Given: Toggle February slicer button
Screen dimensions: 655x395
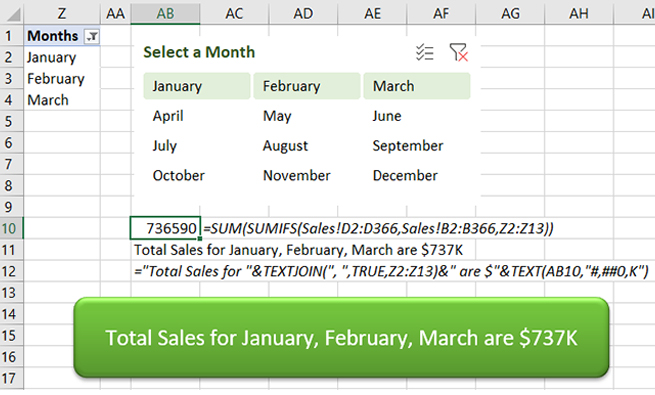Looking at the screenshot, I should (x=307, y=86).
